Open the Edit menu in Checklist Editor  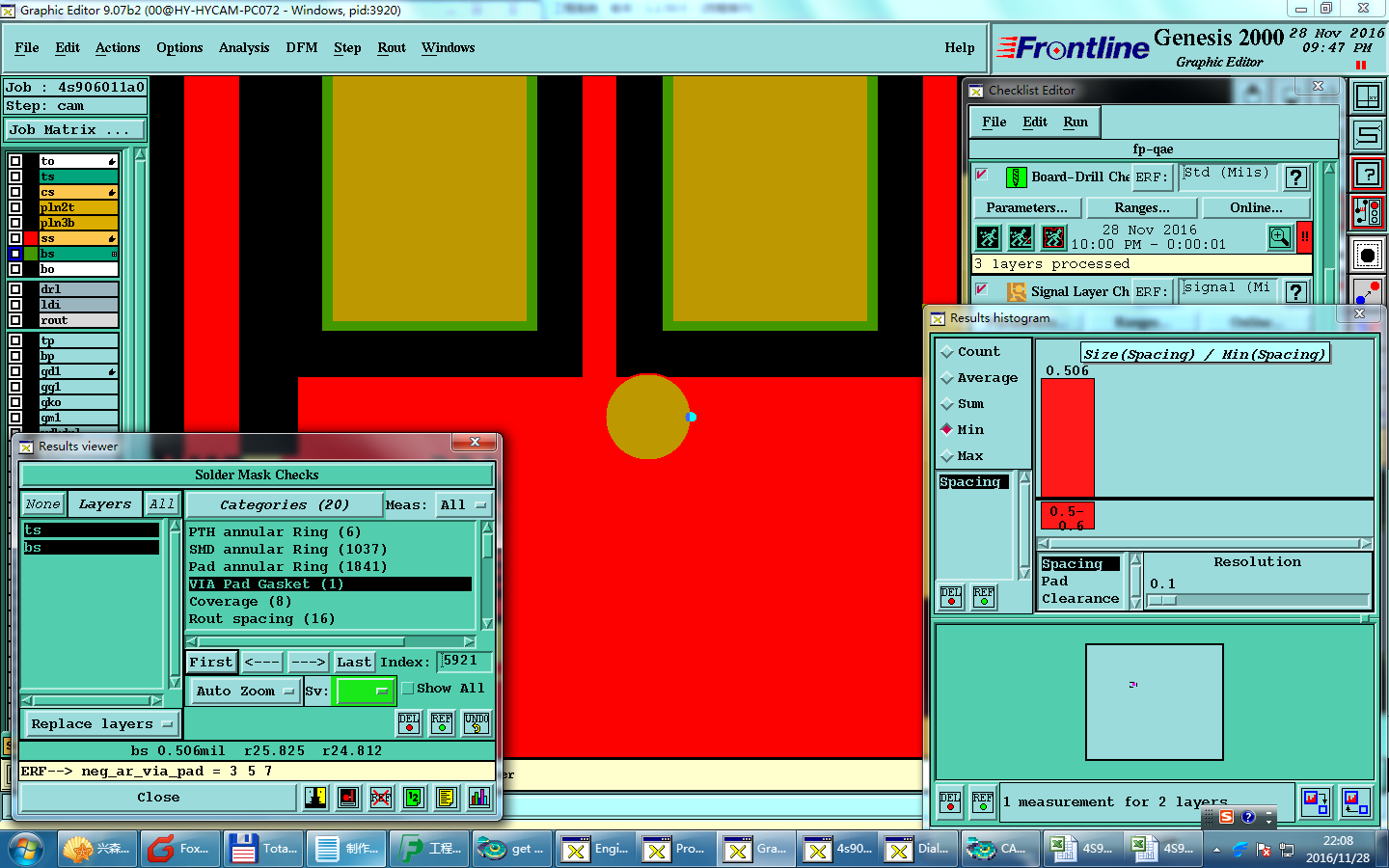pyautogui.click(x=1035, y=122)
